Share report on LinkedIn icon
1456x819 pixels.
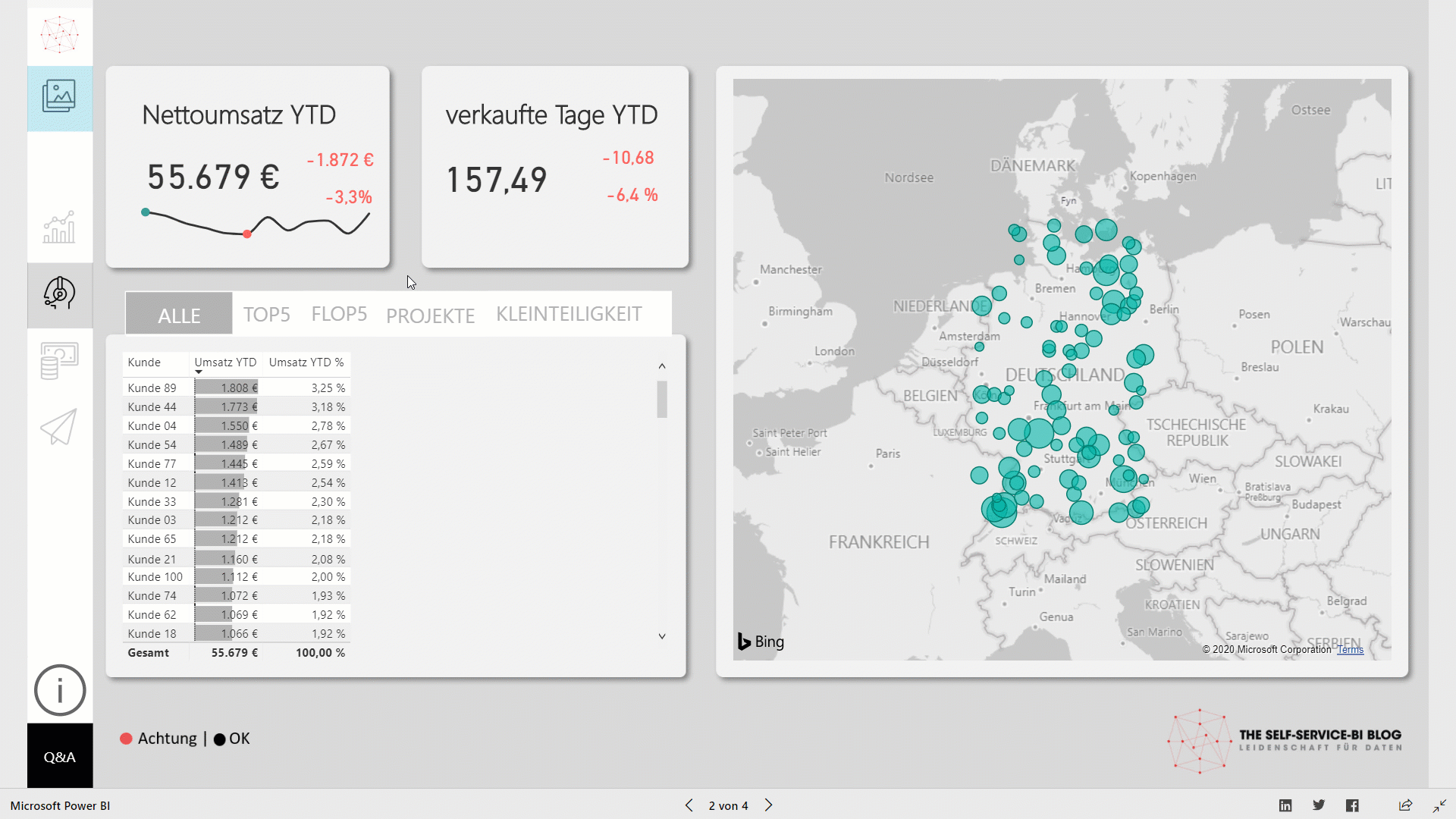1285,805
